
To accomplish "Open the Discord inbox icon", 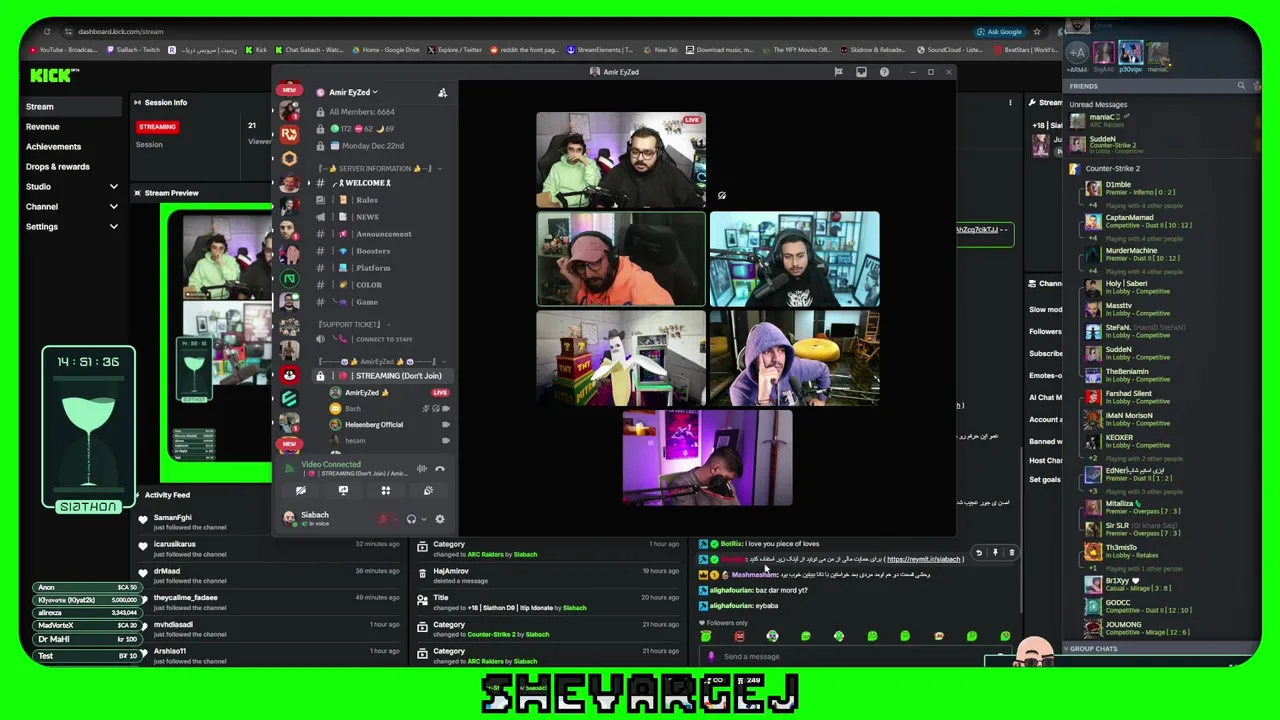I will (861, 72).
